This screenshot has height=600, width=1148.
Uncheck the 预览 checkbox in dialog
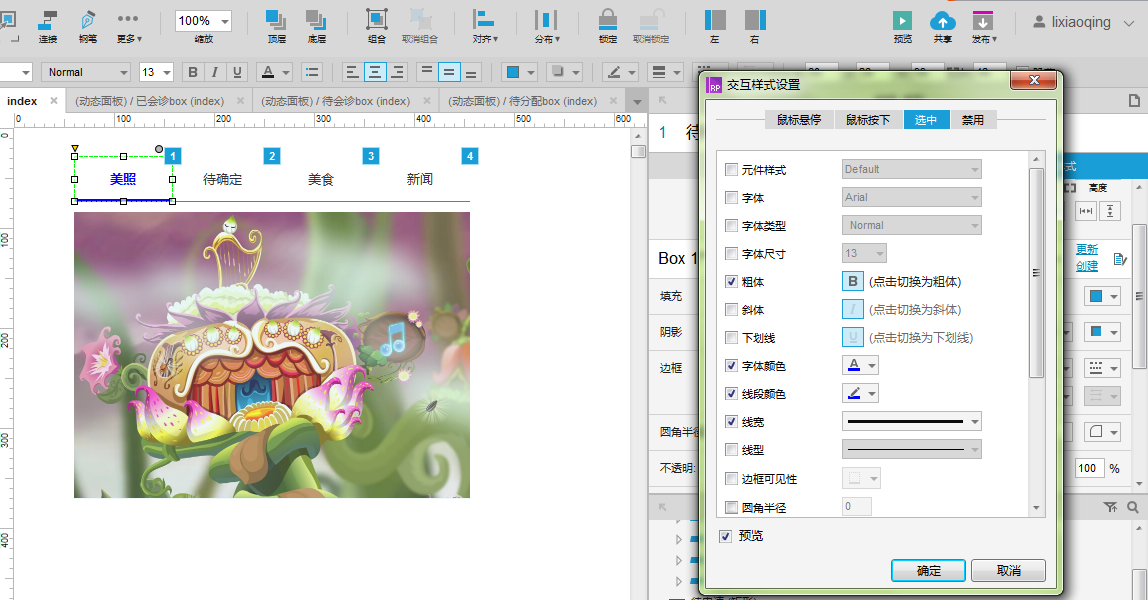(725, 536)
